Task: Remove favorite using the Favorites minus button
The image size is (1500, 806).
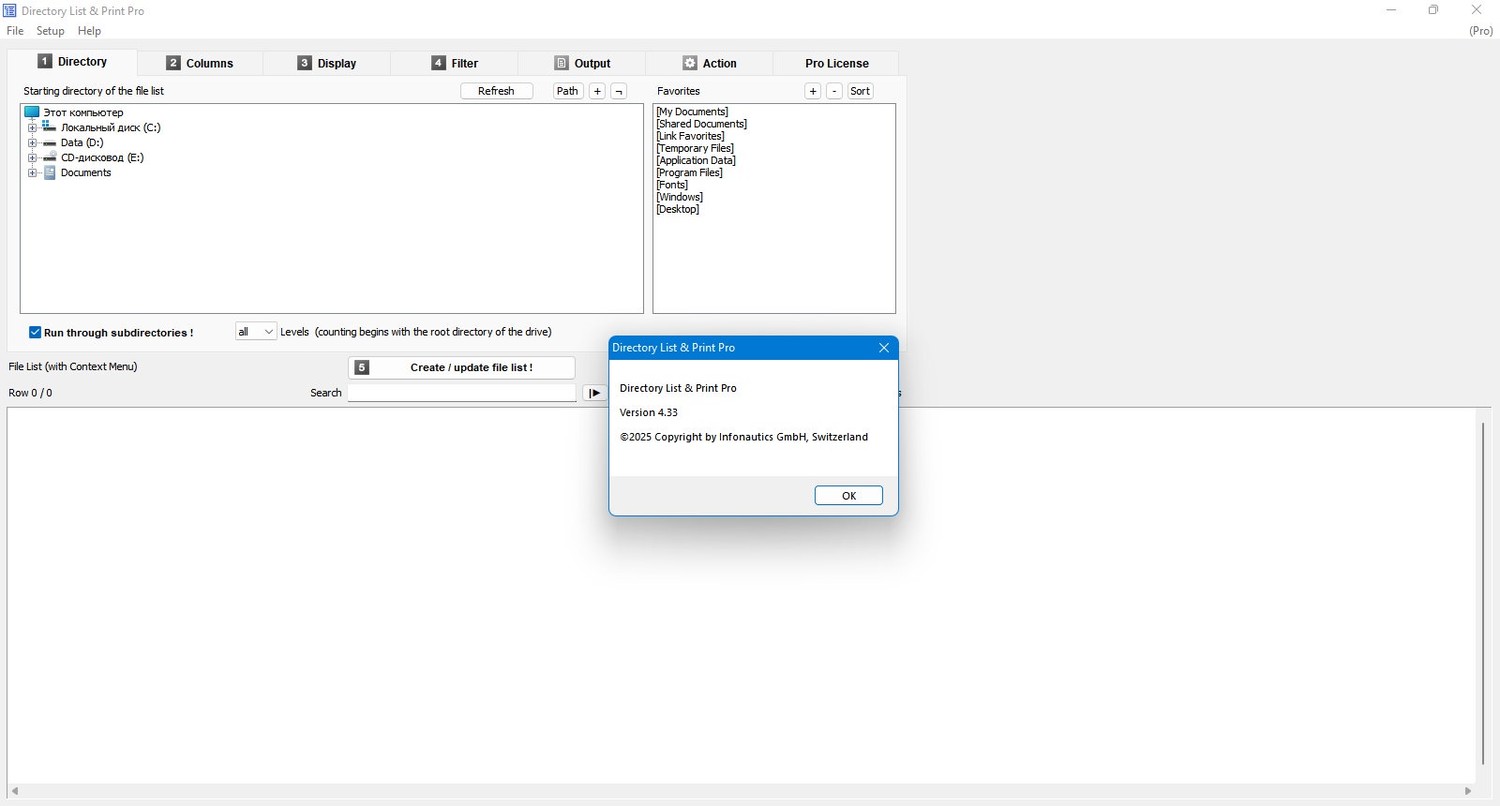Action: pos(835,91)
